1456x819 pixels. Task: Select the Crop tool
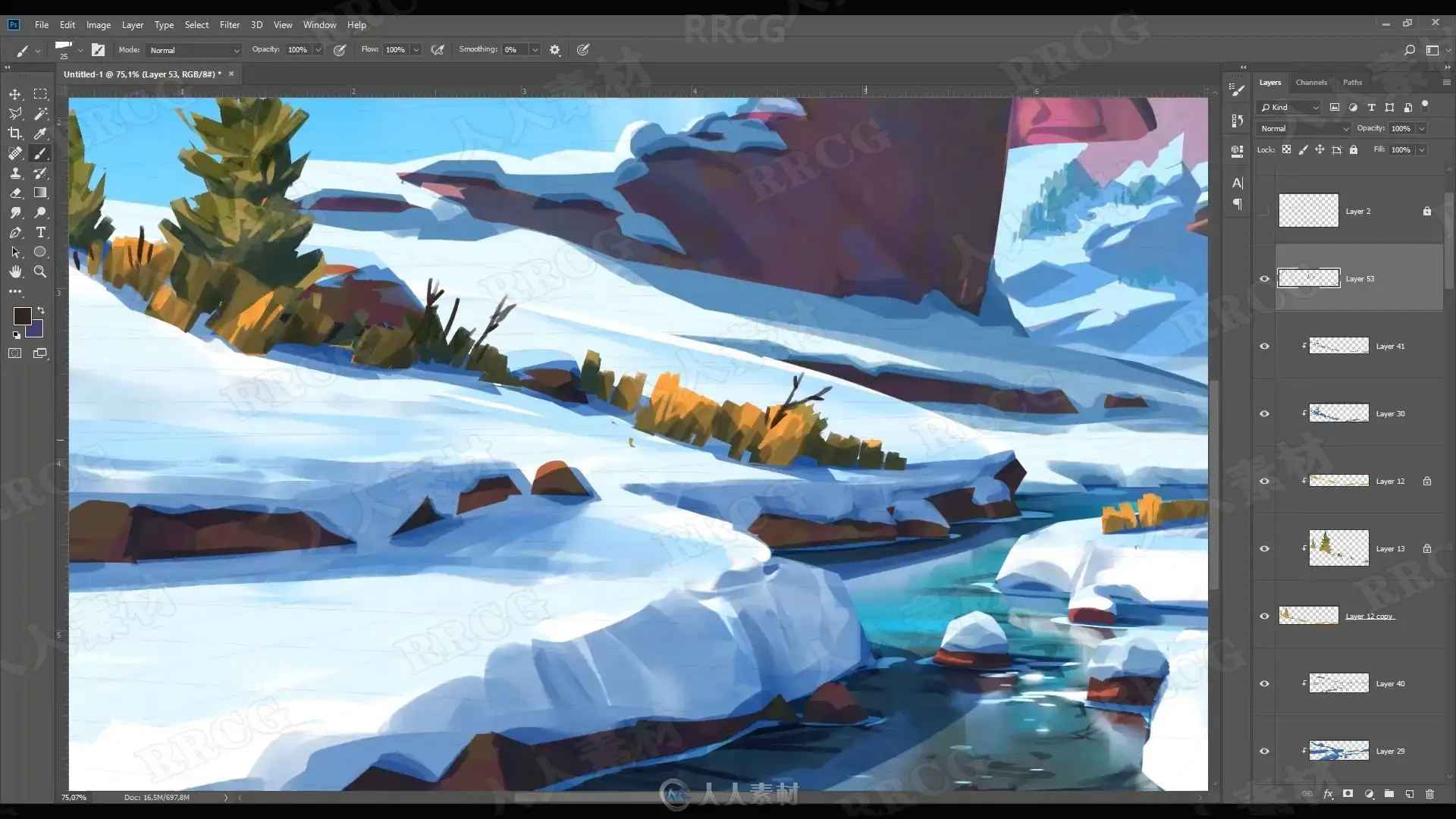(x=15, y=133)
